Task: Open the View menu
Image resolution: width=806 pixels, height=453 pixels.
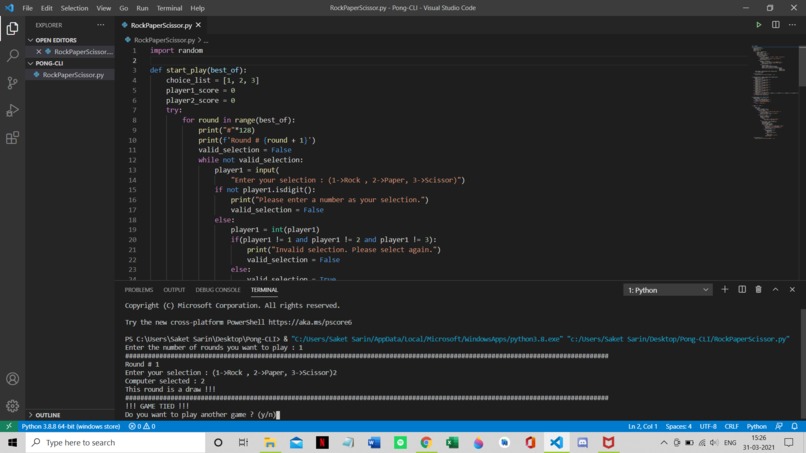Action: 104,8
